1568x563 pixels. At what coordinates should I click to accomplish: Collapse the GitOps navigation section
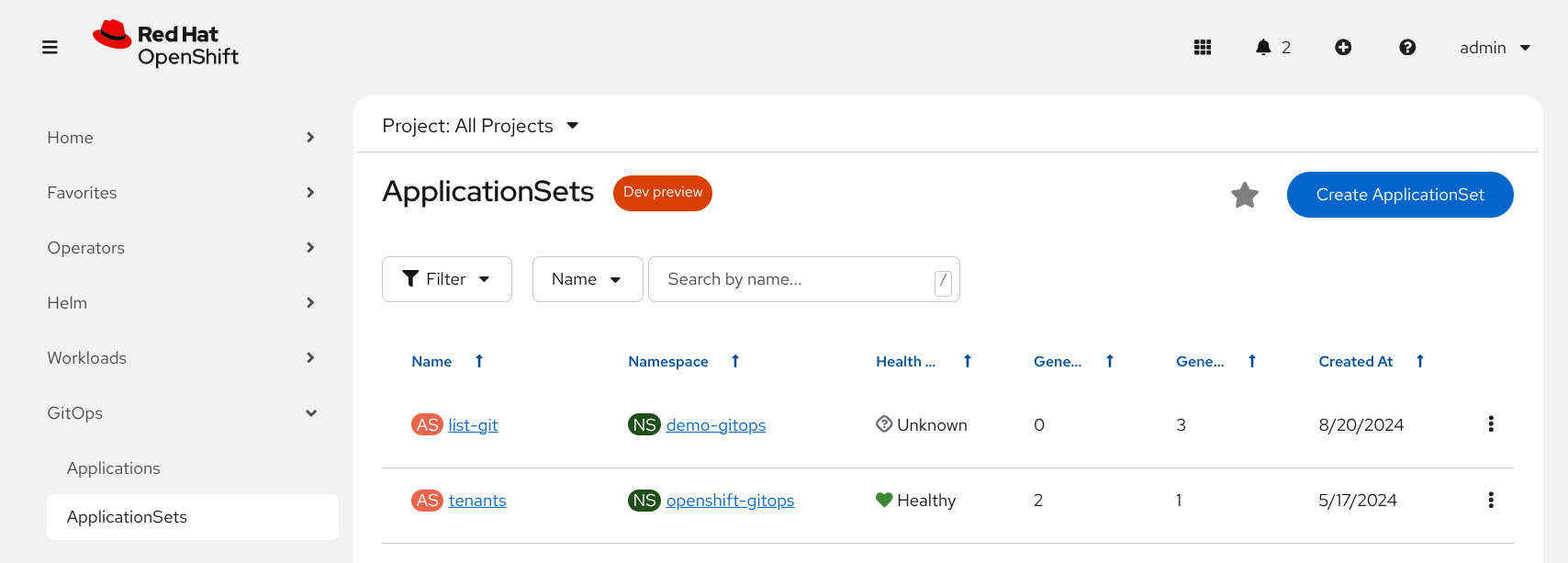180,413
